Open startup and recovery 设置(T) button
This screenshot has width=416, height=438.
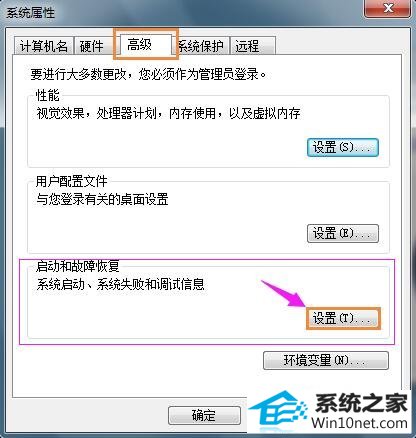pyautogui.click(x=343, y=319)
